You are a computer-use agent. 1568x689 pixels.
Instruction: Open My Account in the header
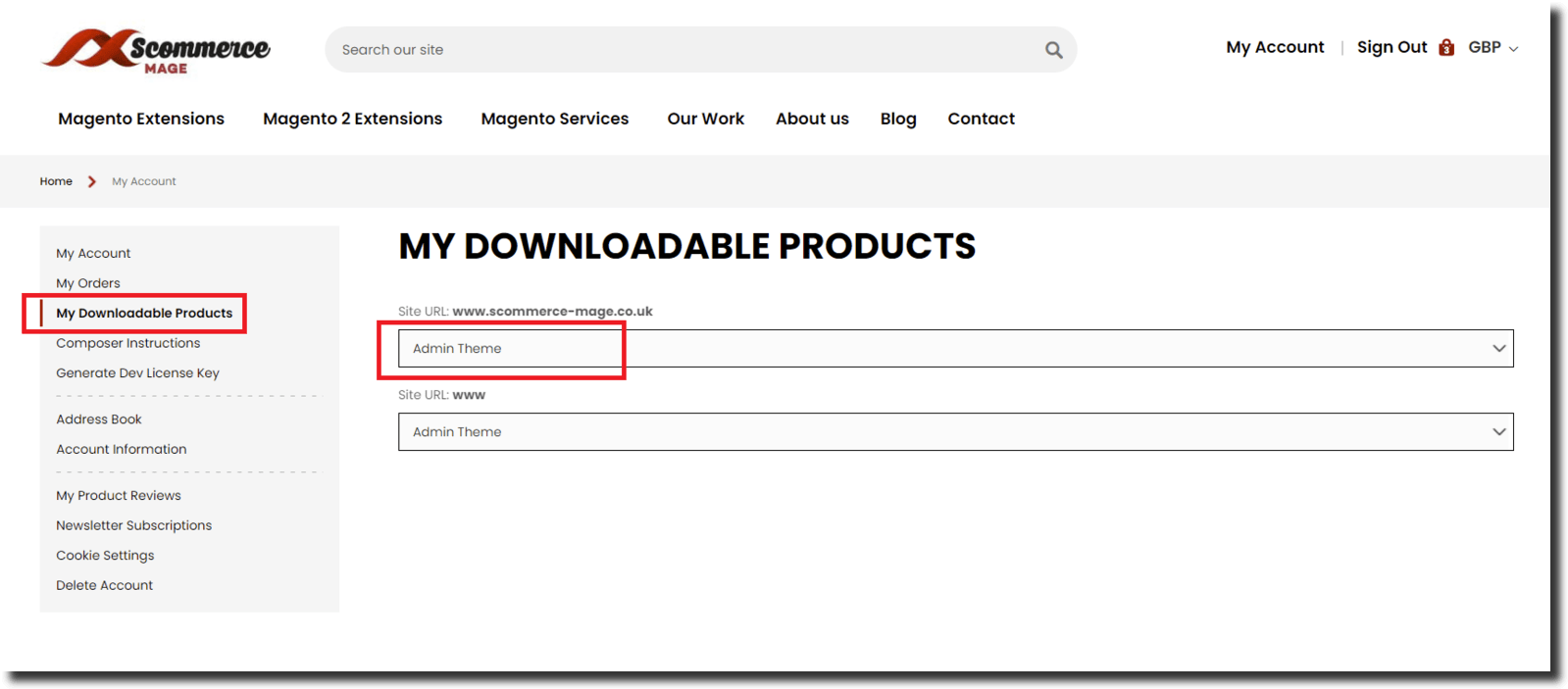pos(1275,47)
